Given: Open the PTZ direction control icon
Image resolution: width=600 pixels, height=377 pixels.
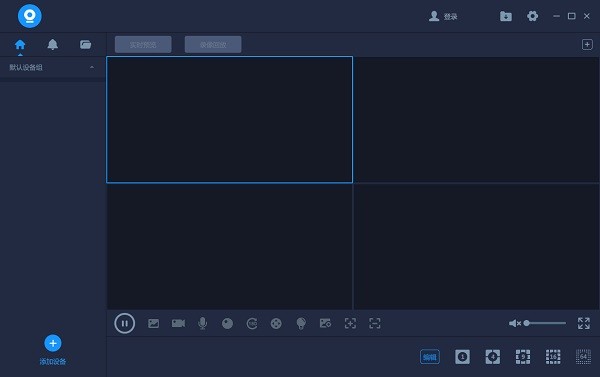Looking at the screenshot, I should click(276, 324).
